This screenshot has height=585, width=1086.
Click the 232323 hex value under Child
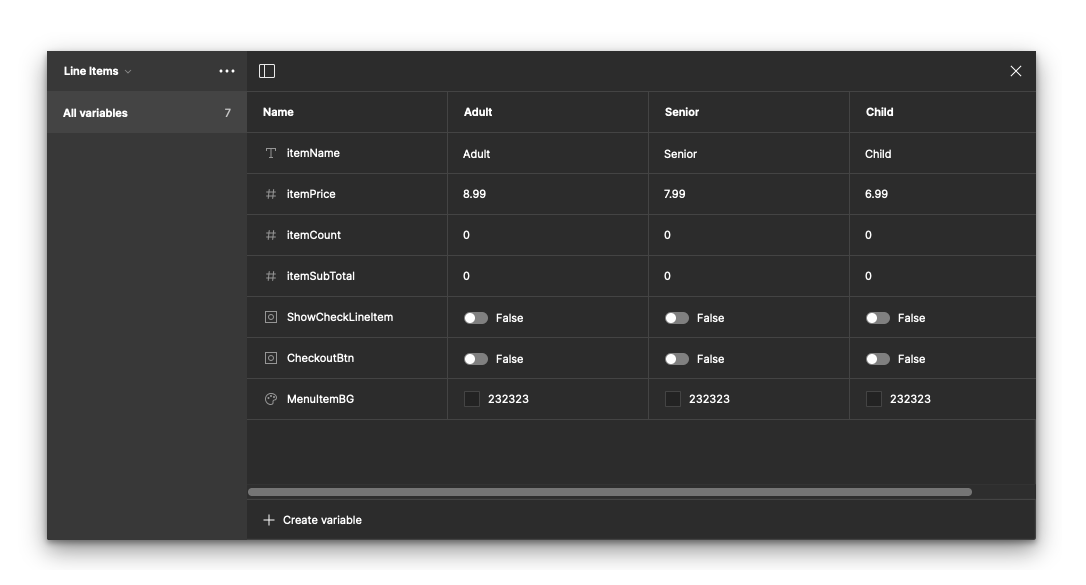pyautogui.click(x=910, y=399)
